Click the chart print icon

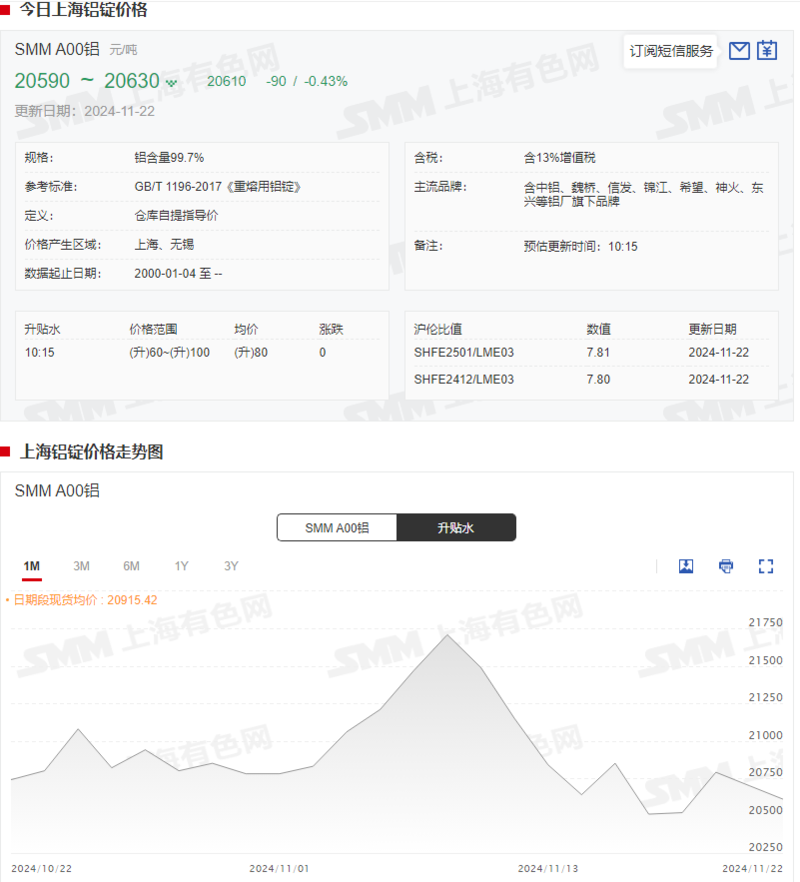tap(726, 566)
